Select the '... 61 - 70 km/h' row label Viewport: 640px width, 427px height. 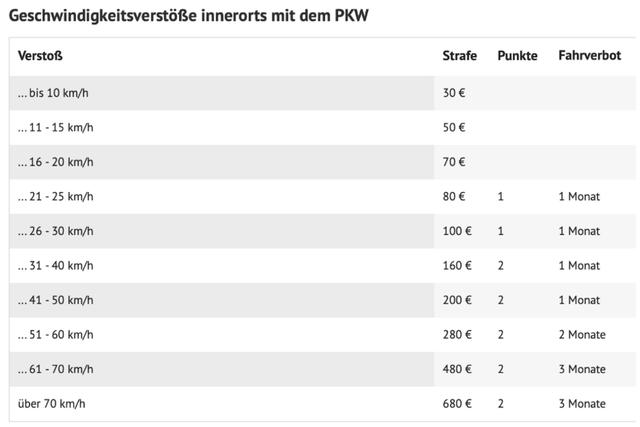tap(56, 369)
